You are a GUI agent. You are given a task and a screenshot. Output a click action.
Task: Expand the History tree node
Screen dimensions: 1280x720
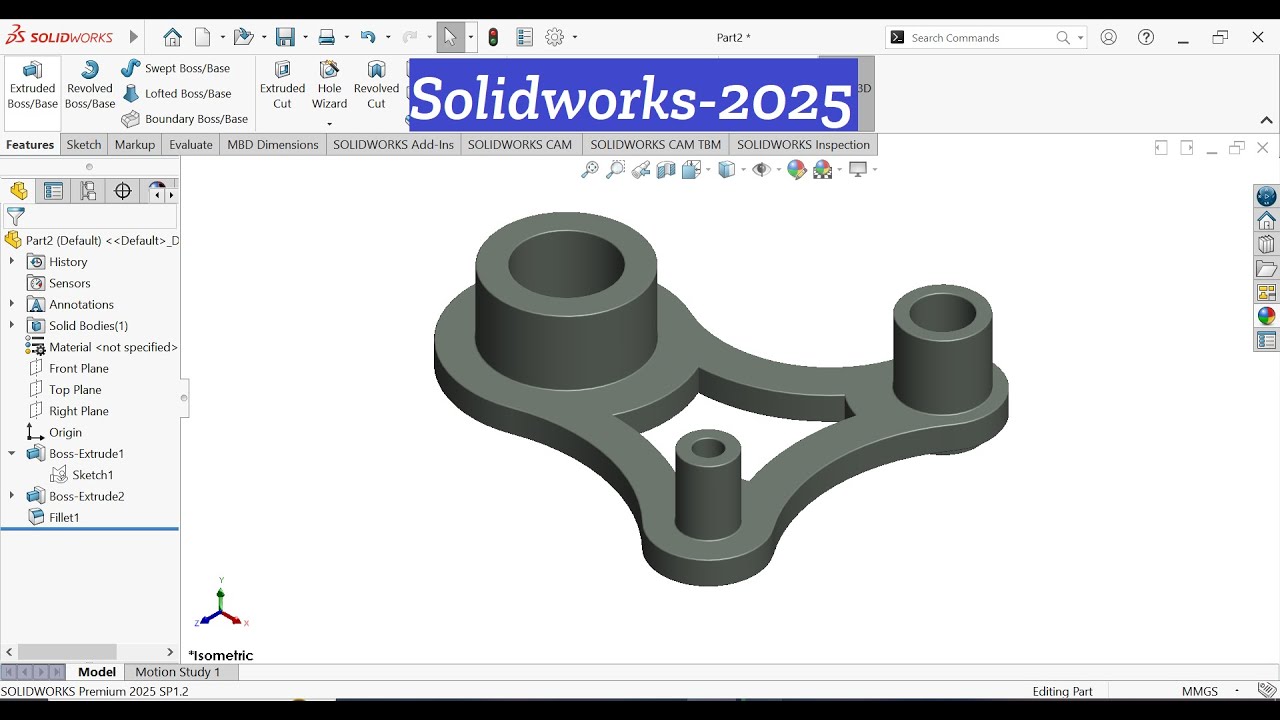pos(12,261)
